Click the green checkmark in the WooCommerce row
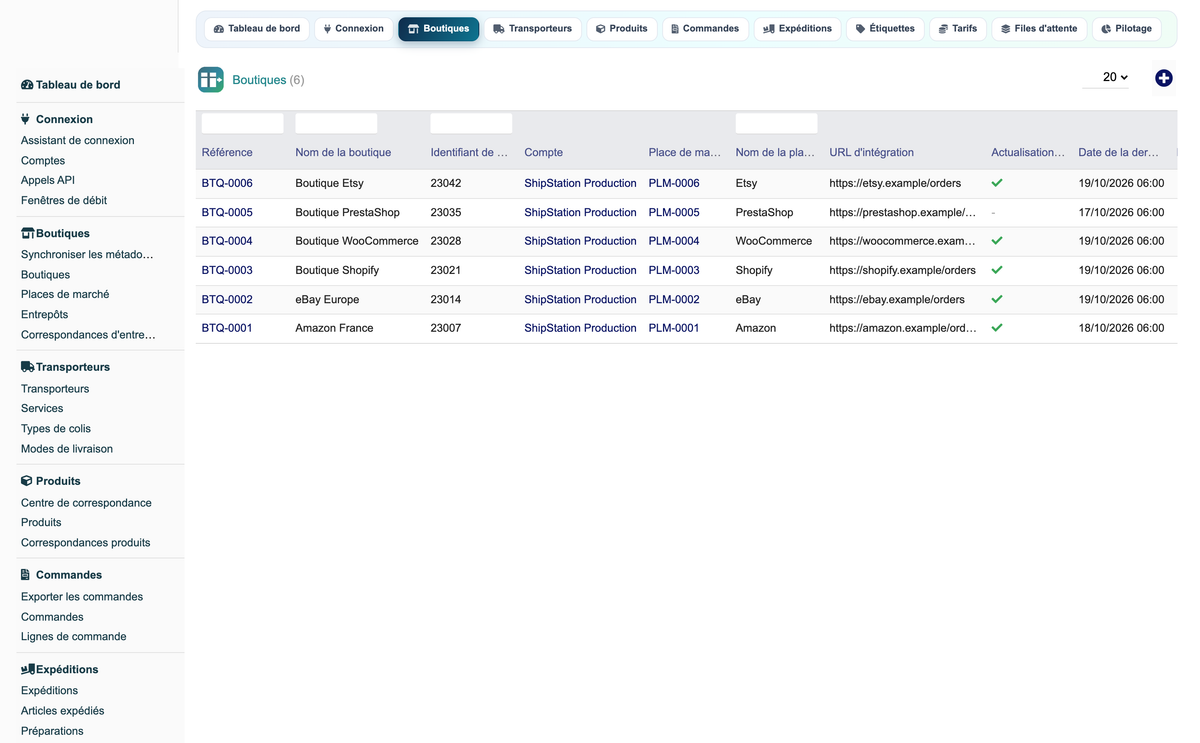The image size is (1200, 743). point(997,241)
